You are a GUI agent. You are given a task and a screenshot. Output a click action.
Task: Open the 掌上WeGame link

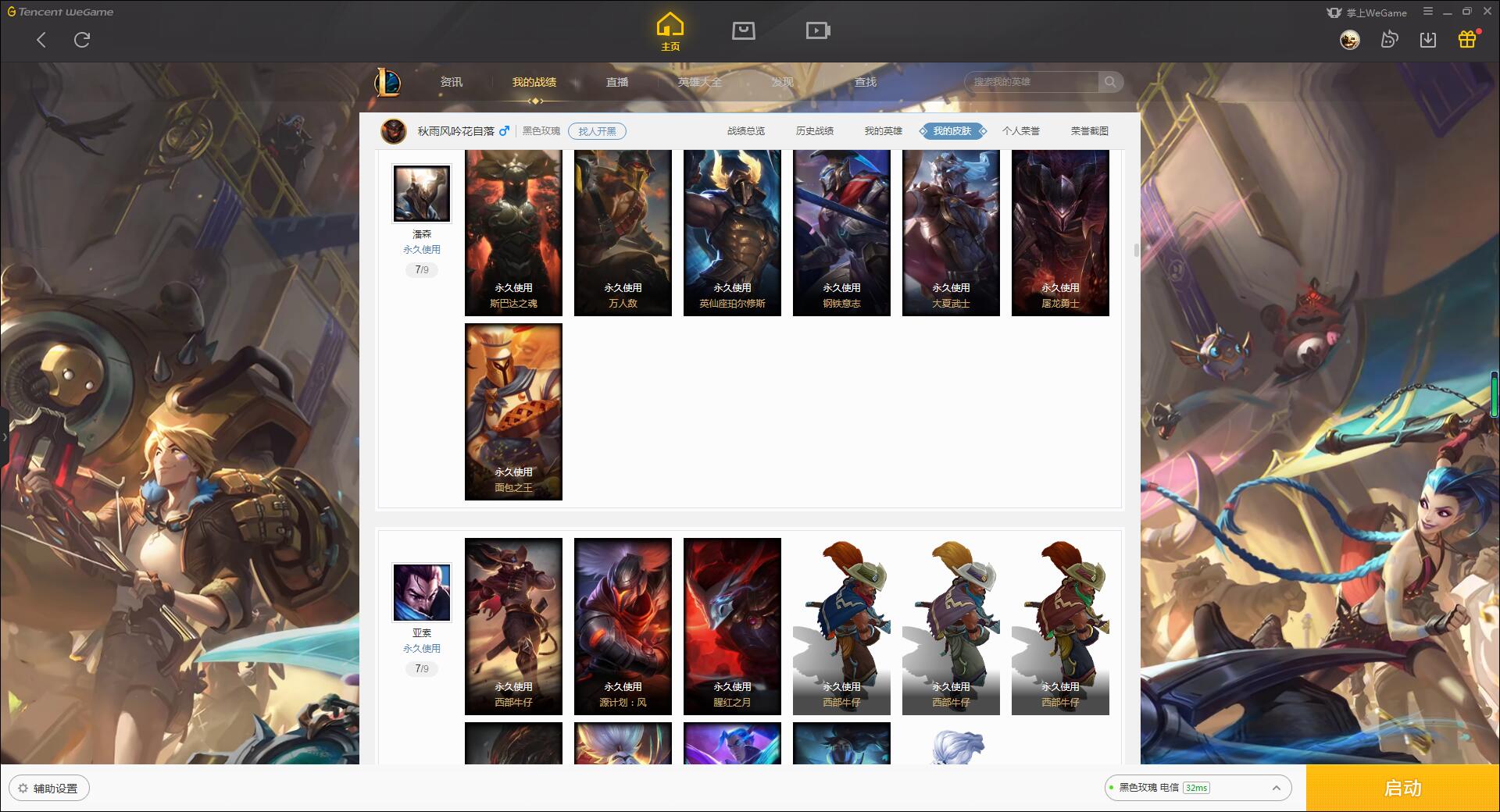point(1366,12)
